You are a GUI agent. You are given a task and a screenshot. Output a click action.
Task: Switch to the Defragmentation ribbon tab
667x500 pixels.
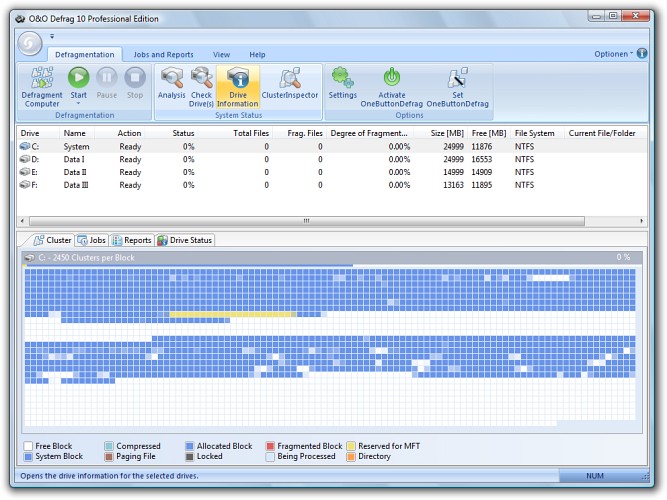[85, 54]
